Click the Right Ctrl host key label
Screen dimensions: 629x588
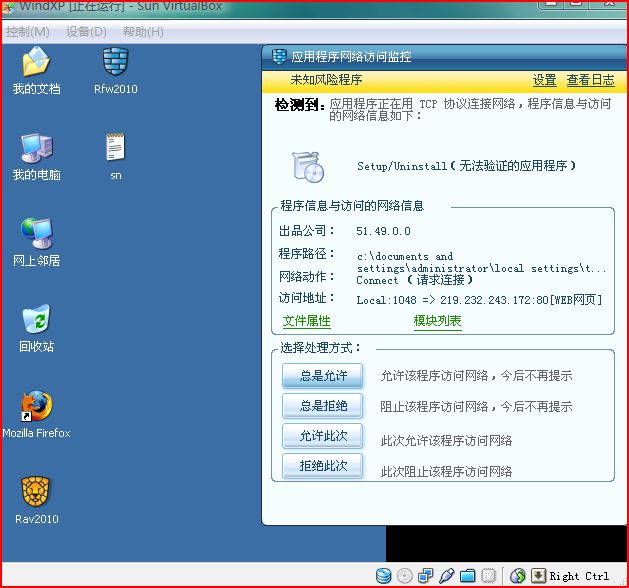coord(579,576)
